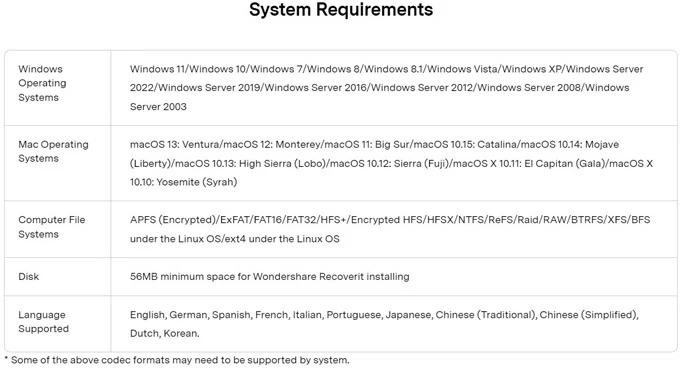Click the Mac Operating Systems row label

(x=53, y=151)
